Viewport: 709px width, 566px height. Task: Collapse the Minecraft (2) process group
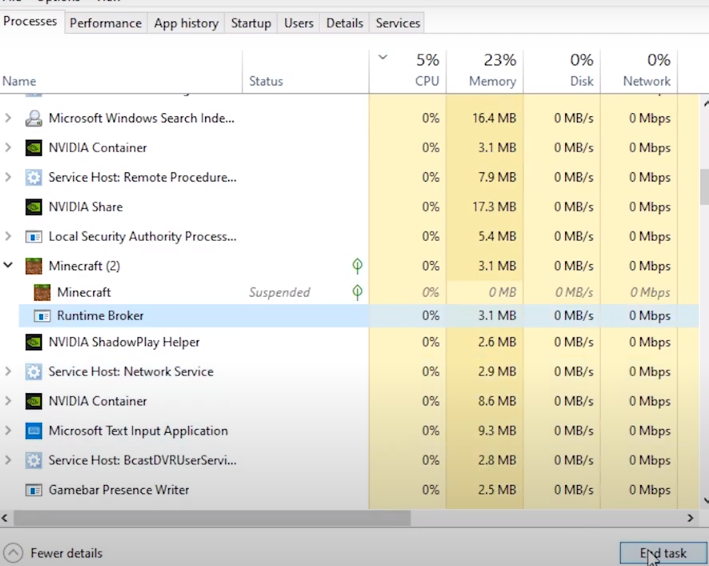coord(8,265)
